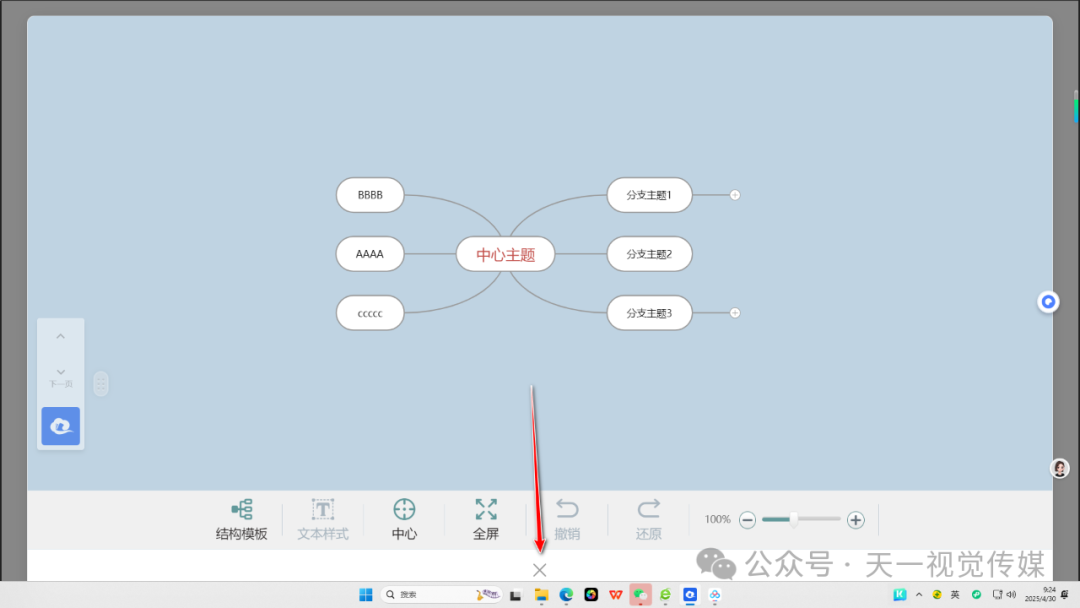Open the Windows Start menu
This screenshot has width=1080, height=608.
pos(365,595)
